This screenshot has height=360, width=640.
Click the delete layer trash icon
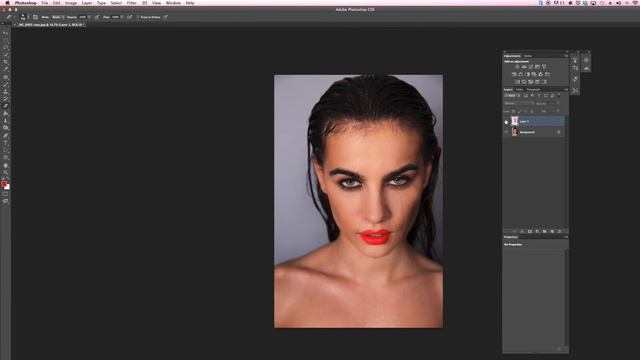point(560,231)
